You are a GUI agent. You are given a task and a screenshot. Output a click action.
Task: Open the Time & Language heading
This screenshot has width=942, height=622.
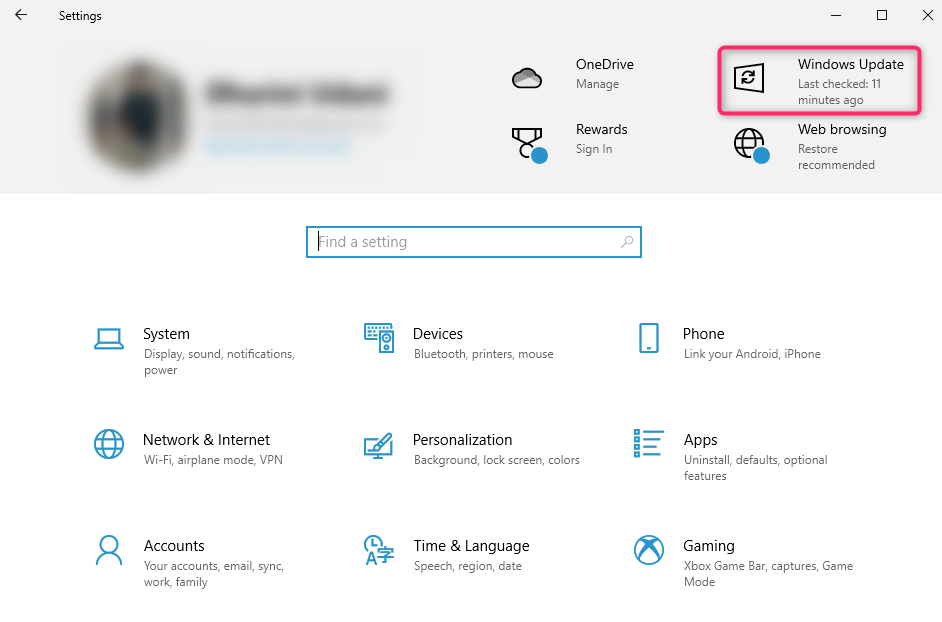pos(471,546)
